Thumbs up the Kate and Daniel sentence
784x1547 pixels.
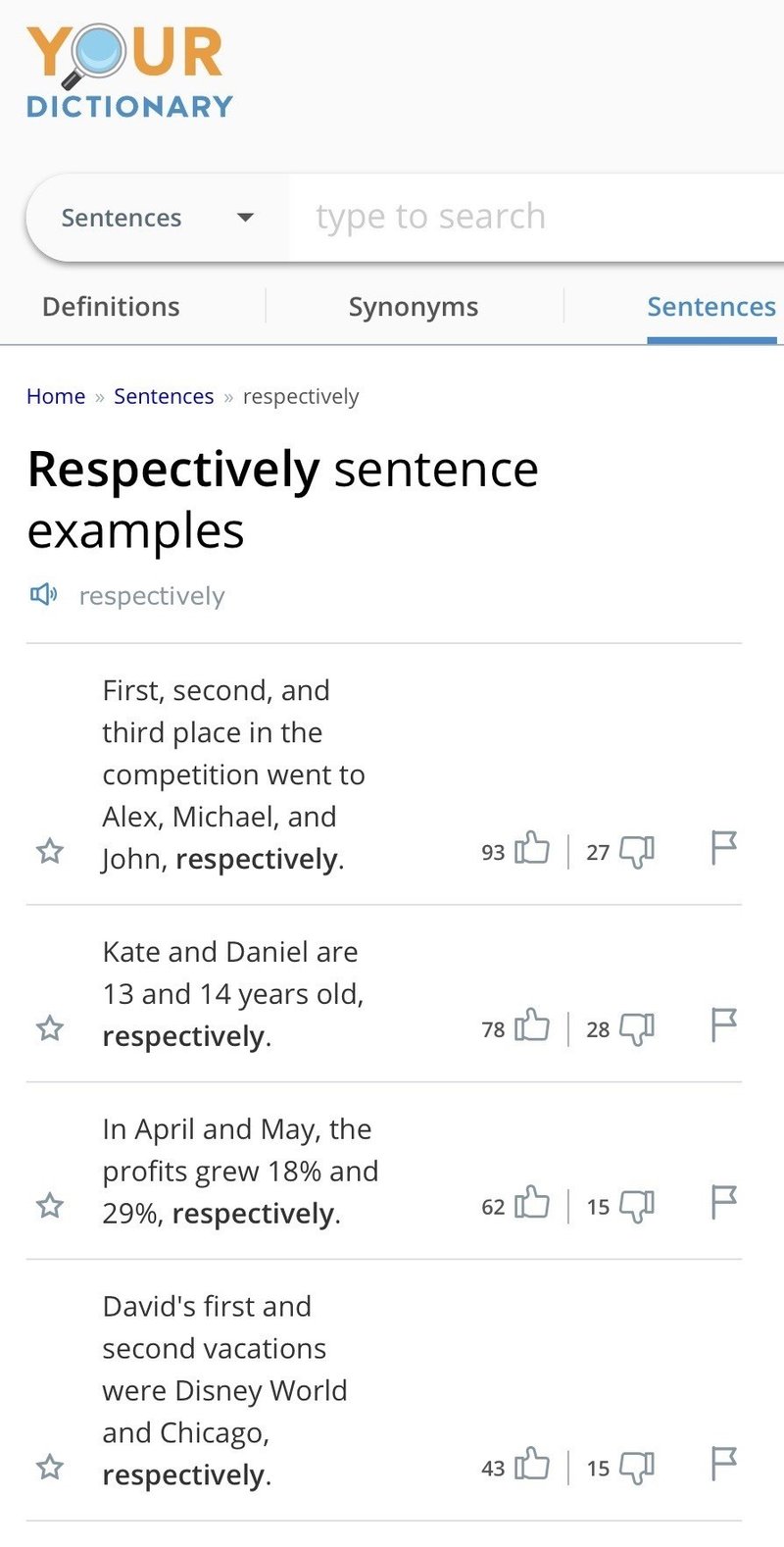(532, 1025)
